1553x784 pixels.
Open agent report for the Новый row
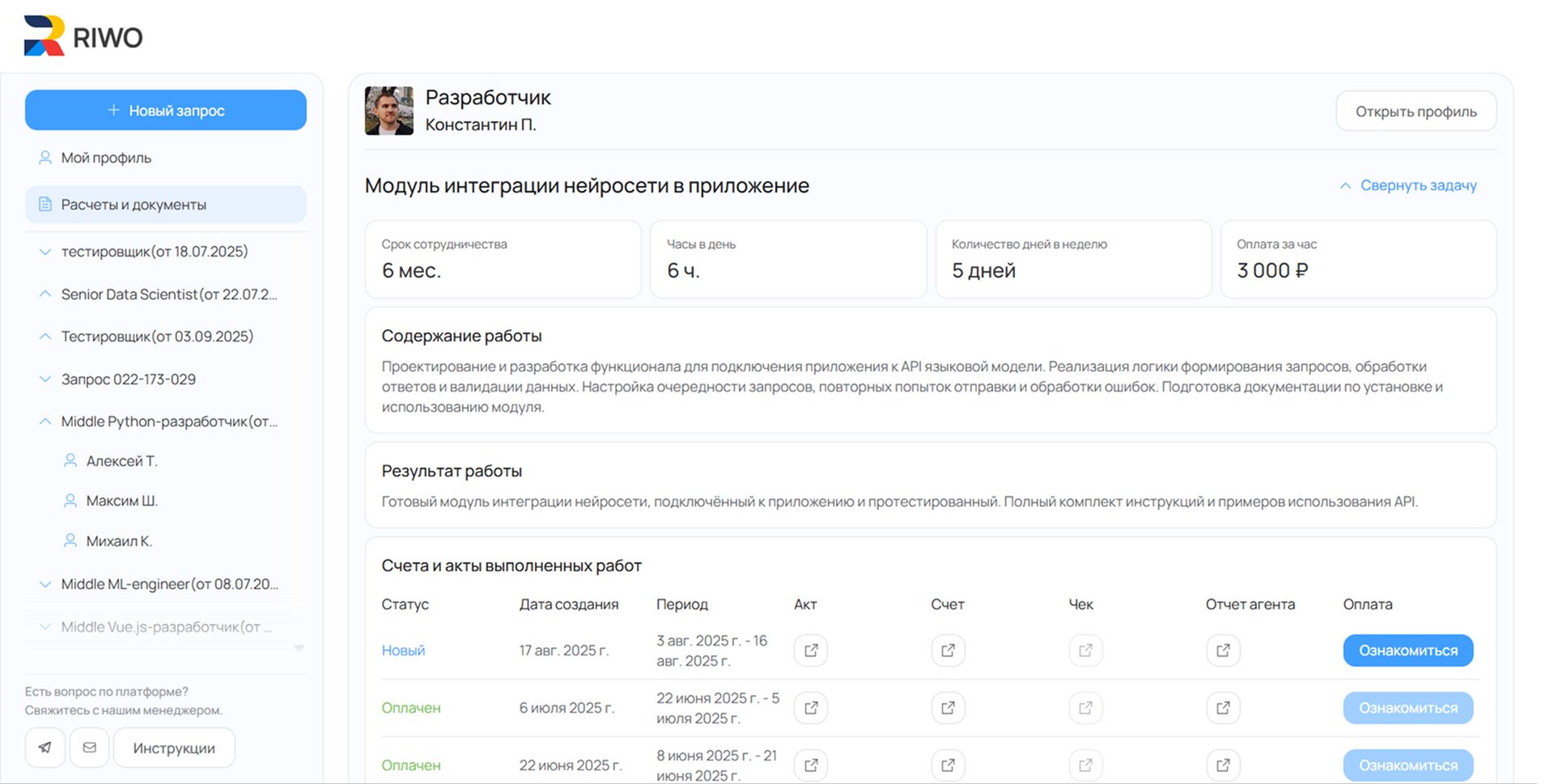(1222, 651)
